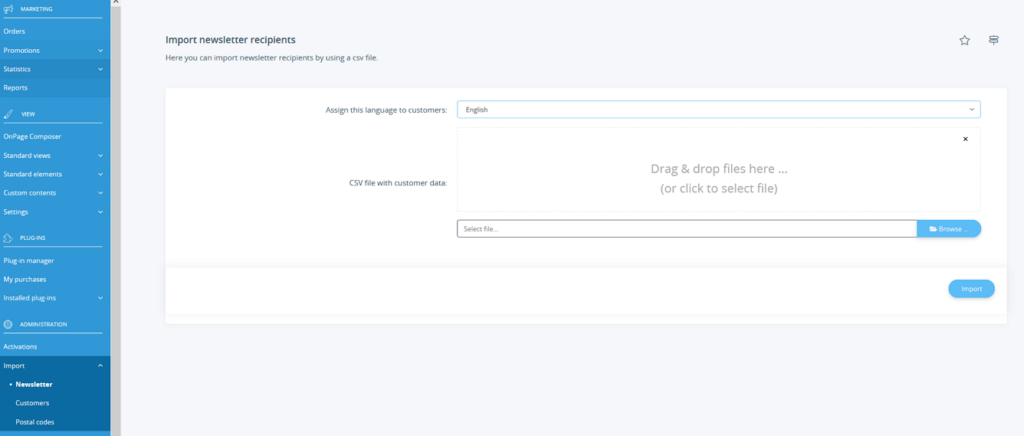The height and width of the screenshot is (436, 1024).
Task: Click the Installed plug-ins label
Action: coord(29,298)
